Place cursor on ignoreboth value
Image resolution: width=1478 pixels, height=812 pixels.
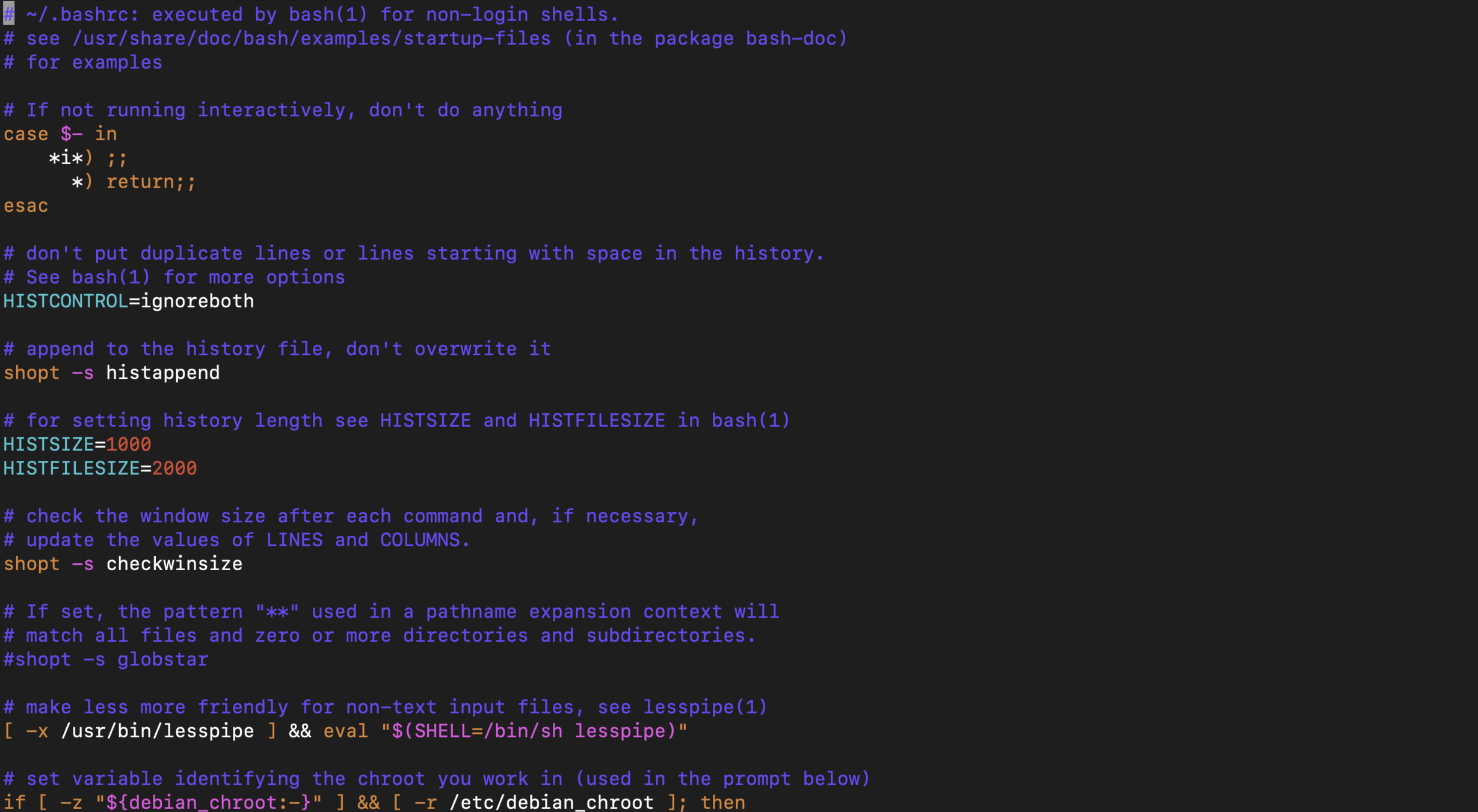[197, 301]
